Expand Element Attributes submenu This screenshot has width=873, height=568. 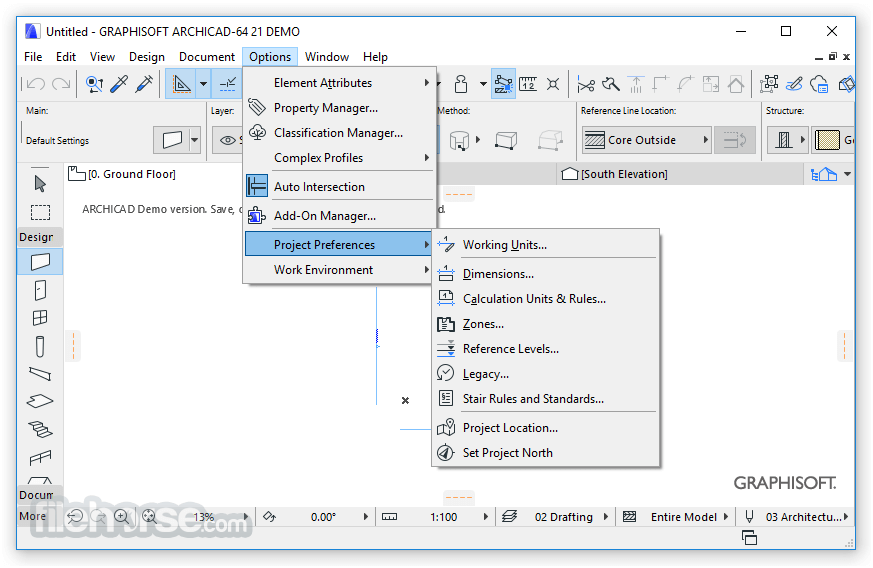pyautogui.click(x=339, y=83)
